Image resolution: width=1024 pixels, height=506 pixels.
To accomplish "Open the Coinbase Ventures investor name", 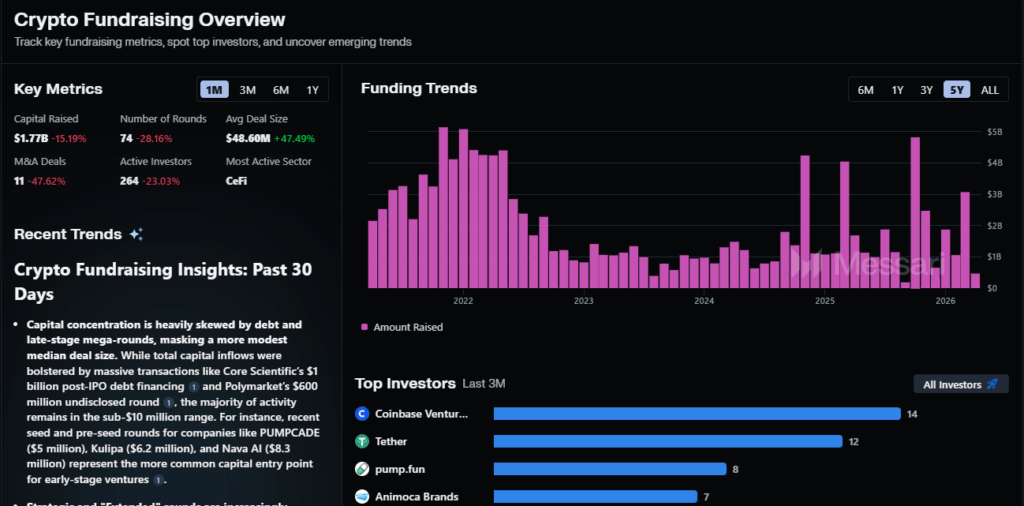I will pyautogui.click(x=421, y=413).
